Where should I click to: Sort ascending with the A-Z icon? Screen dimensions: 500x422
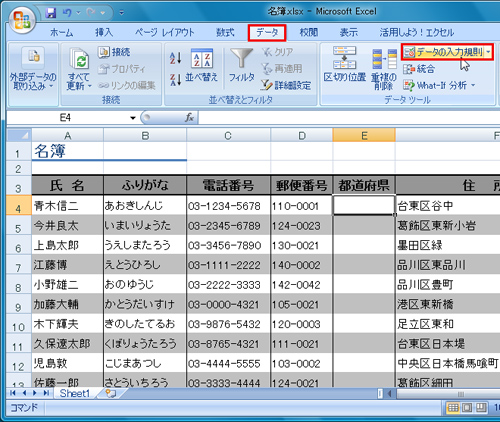click(x=175, y=58)
